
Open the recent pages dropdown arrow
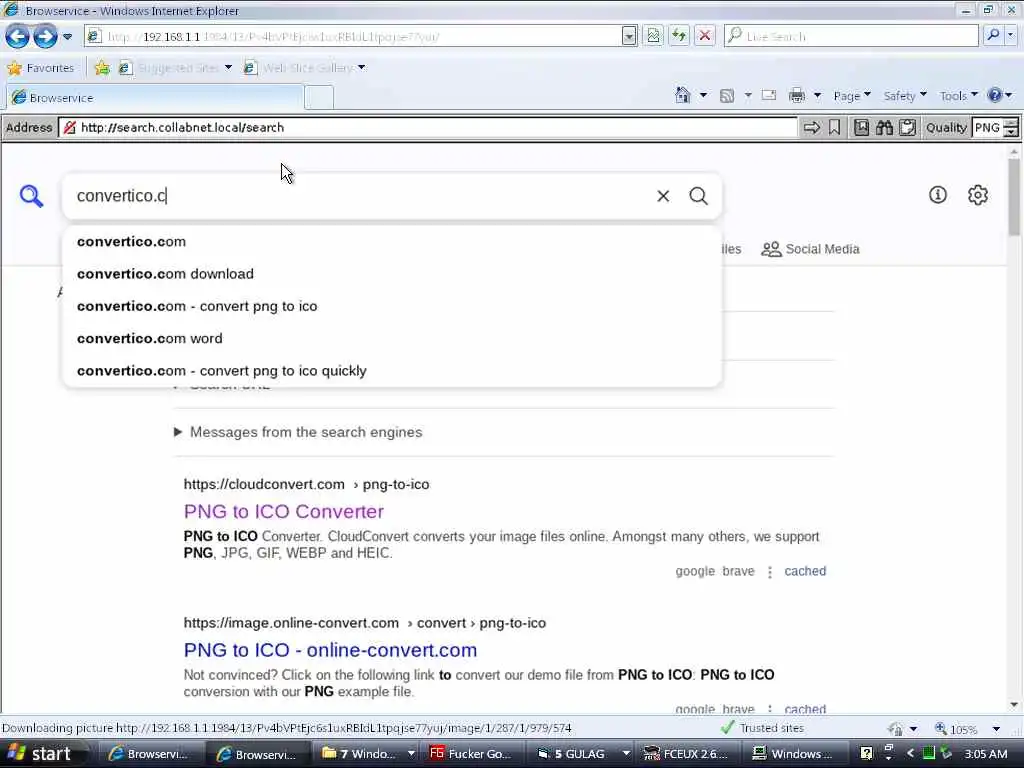tap(67, 37)
